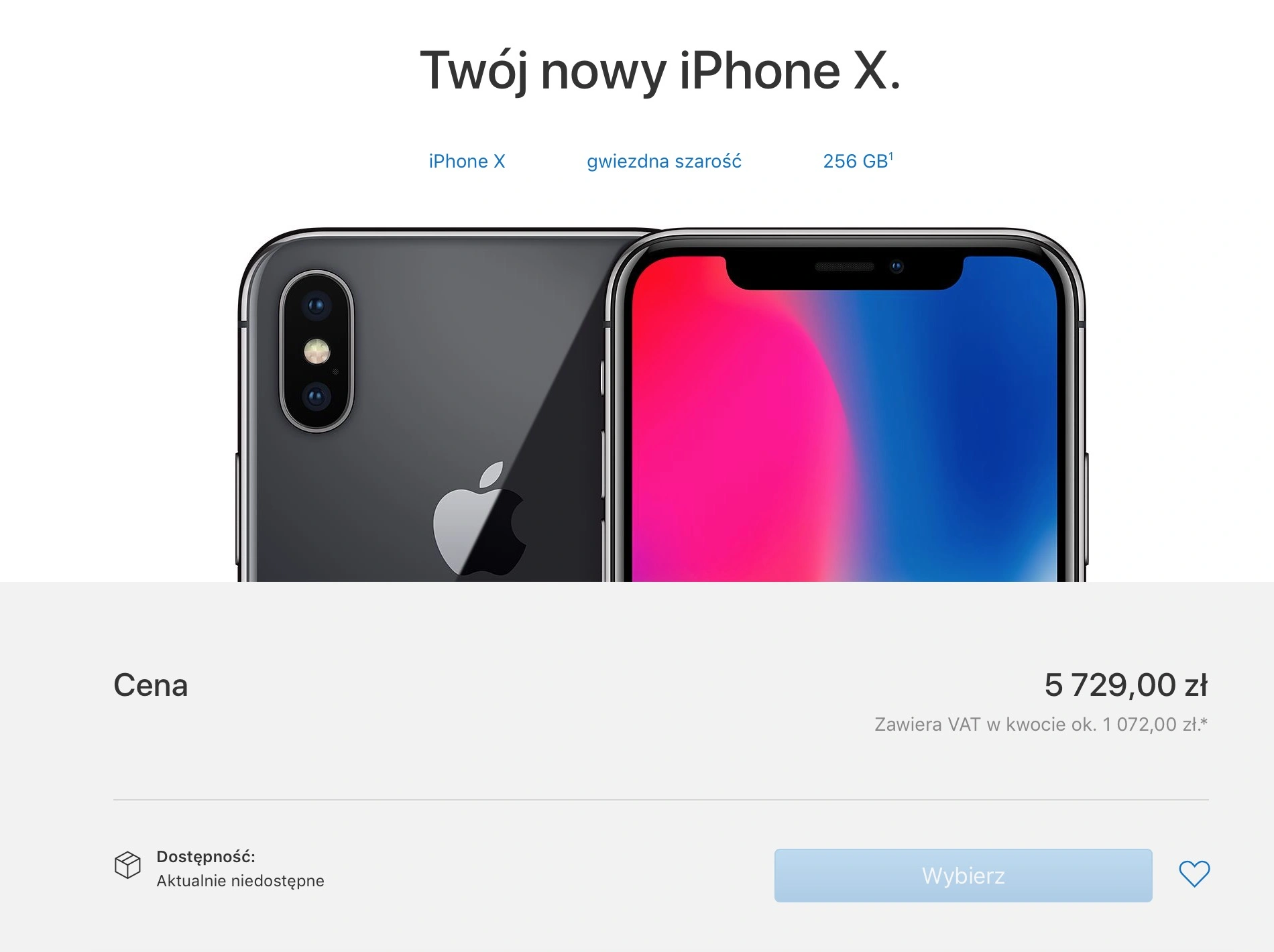Click the camera flash between the lenses
The height and width of the screenshot is (952, 1274).
(x=316, y=351)
